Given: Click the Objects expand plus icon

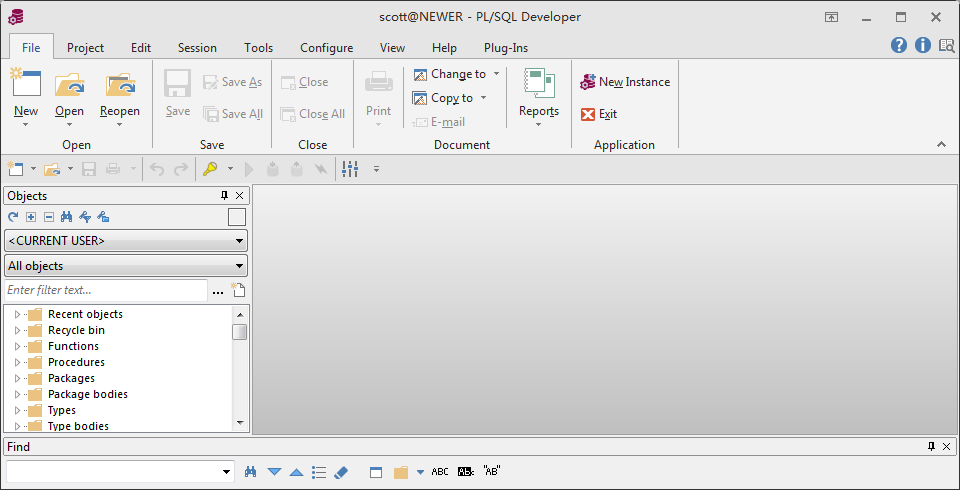Looking at the screenshot, I should pos(31,217).
